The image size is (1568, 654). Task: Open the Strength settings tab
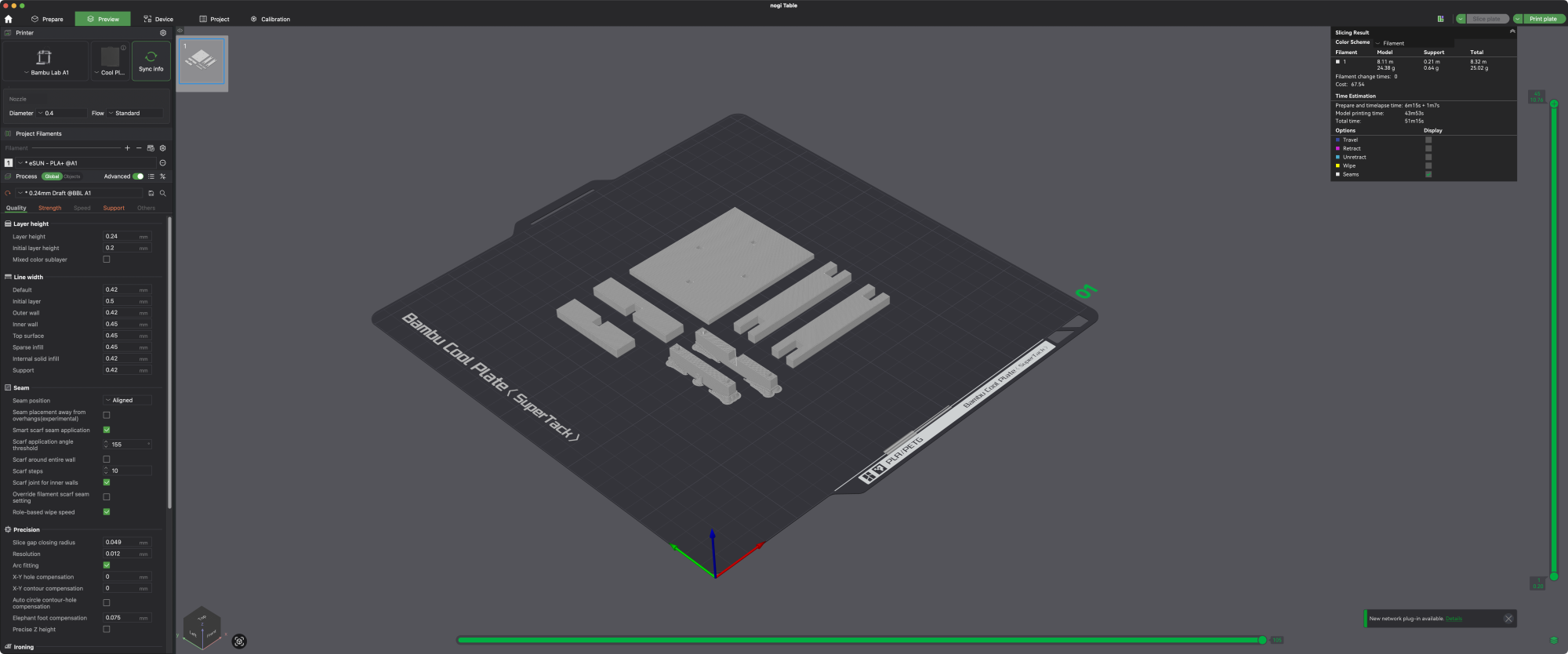coord(49,208)
